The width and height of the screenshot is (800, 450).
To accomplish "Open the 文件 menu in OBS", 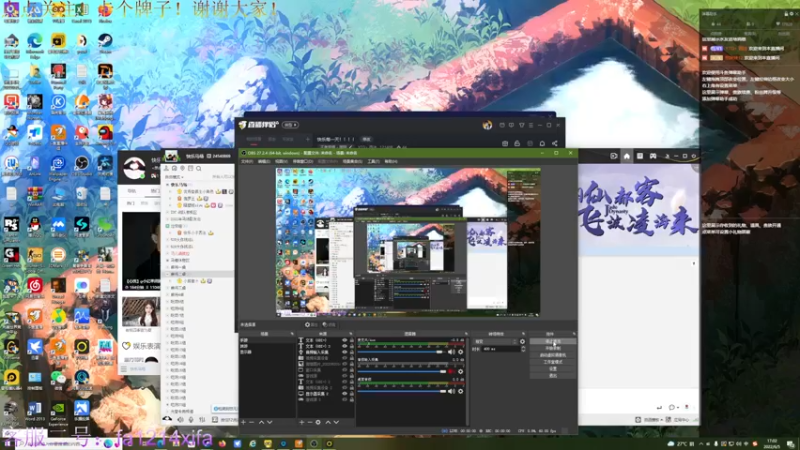I will click(247, 161).
